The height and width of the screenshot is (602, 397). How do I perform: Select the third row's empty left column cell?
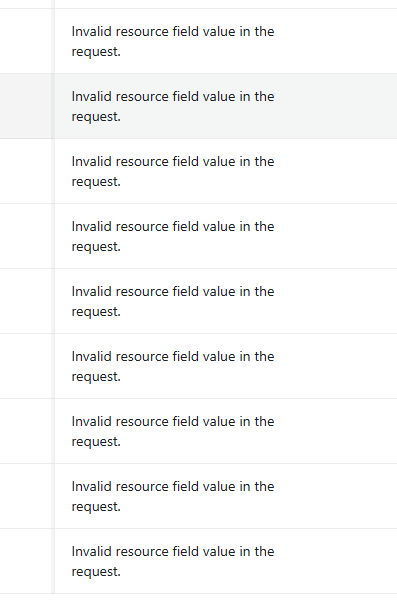point(26,171)
